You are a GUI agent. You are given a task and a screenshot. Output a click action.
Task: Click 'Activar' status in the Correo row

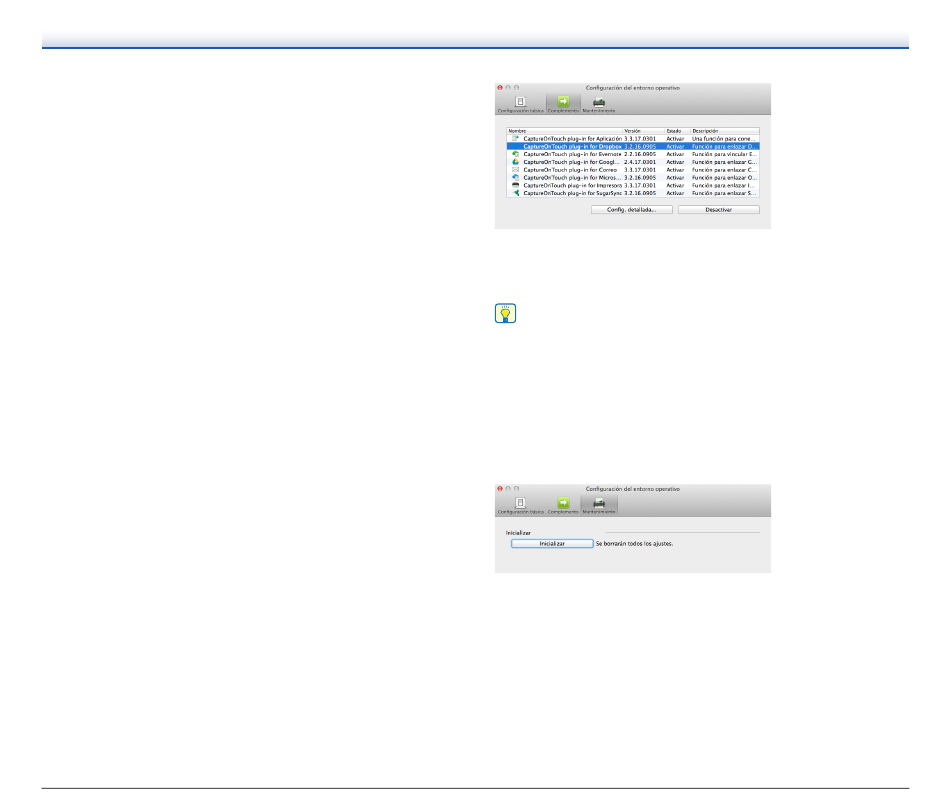click(x=675, y=170)
